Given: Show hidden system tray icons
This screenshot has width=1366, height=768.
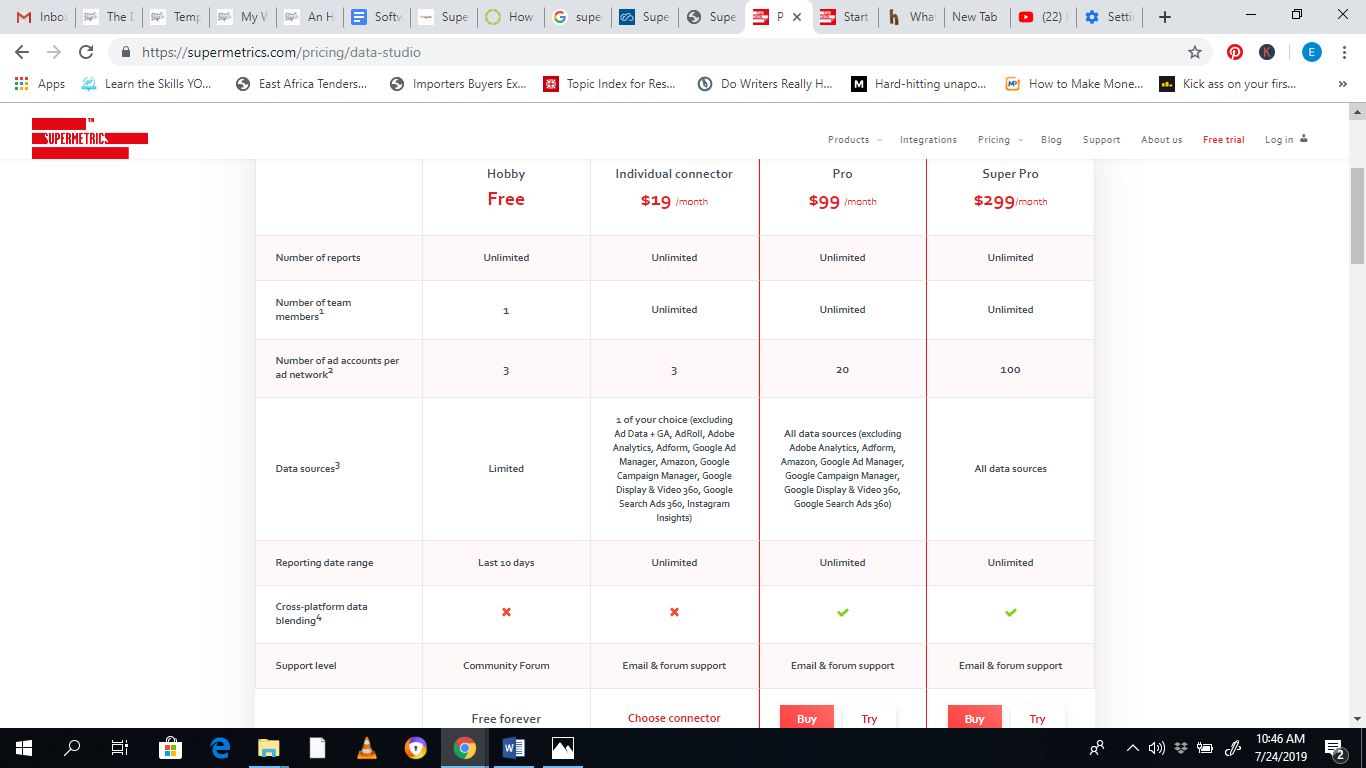Looking at the screenshot, I should [x=1133, y=747].
